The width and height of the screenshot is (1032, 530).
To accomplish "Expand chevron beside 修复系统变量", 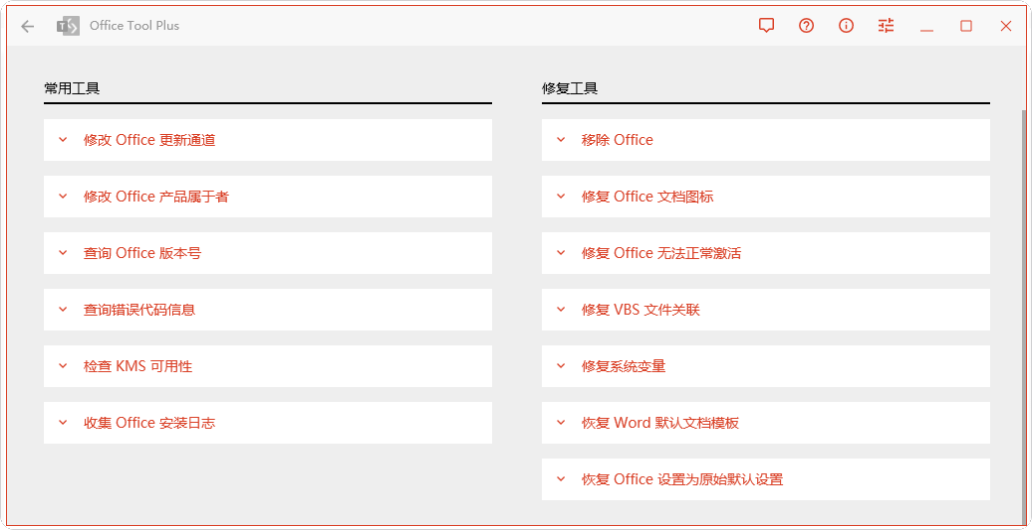I will point(561,366).
